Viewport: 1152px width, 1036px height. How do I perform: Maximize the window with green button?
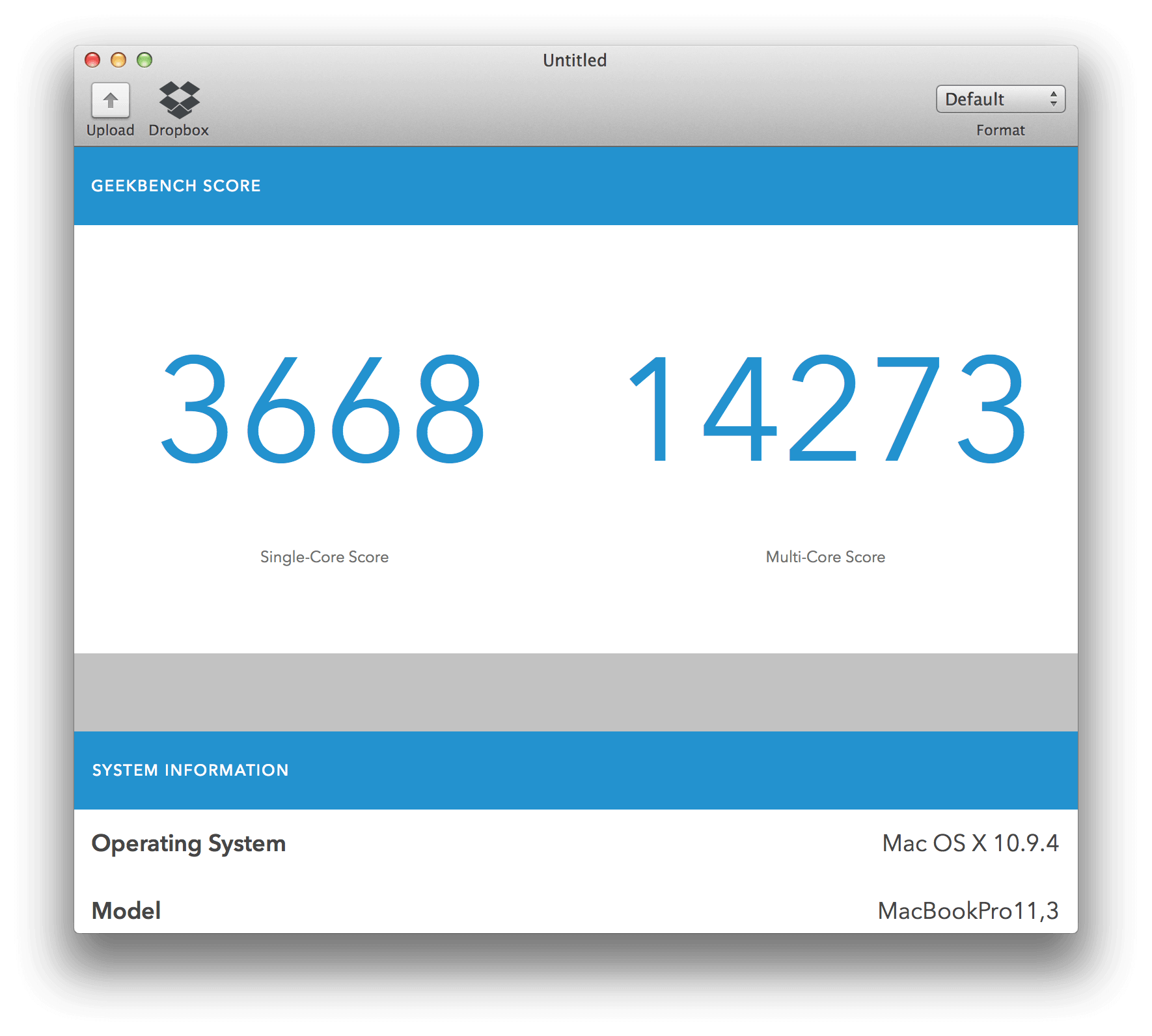pos(144,60)
